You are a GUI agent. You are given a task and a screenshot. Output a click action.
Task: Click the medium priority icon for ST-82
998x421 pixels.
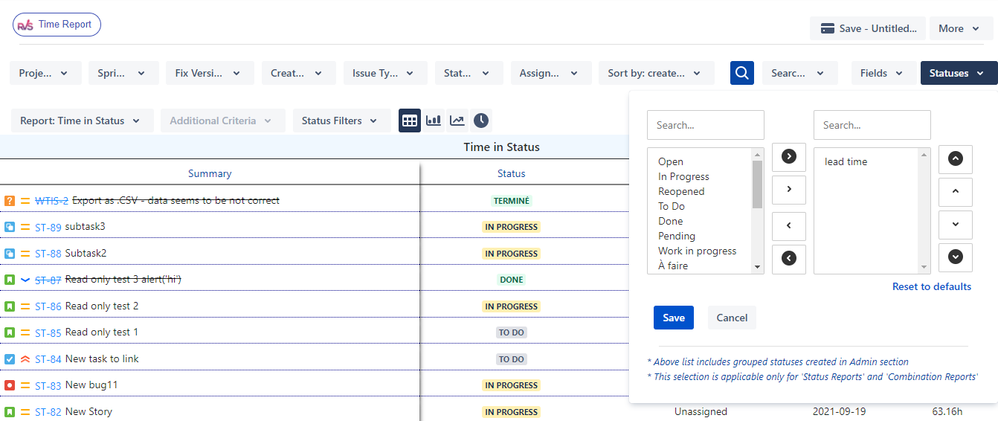click(25, 412)
